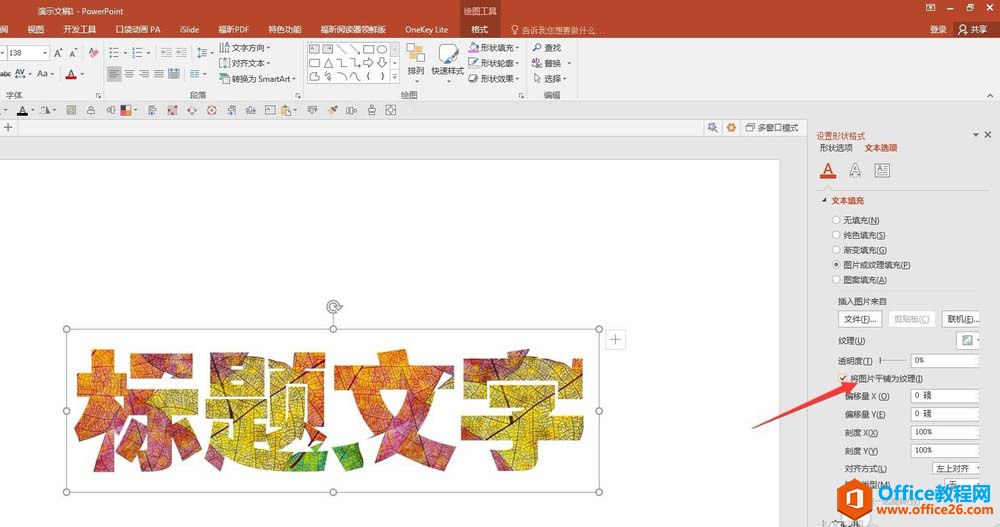
Task: Click the Share (共享) button
Action: (972, 30)
